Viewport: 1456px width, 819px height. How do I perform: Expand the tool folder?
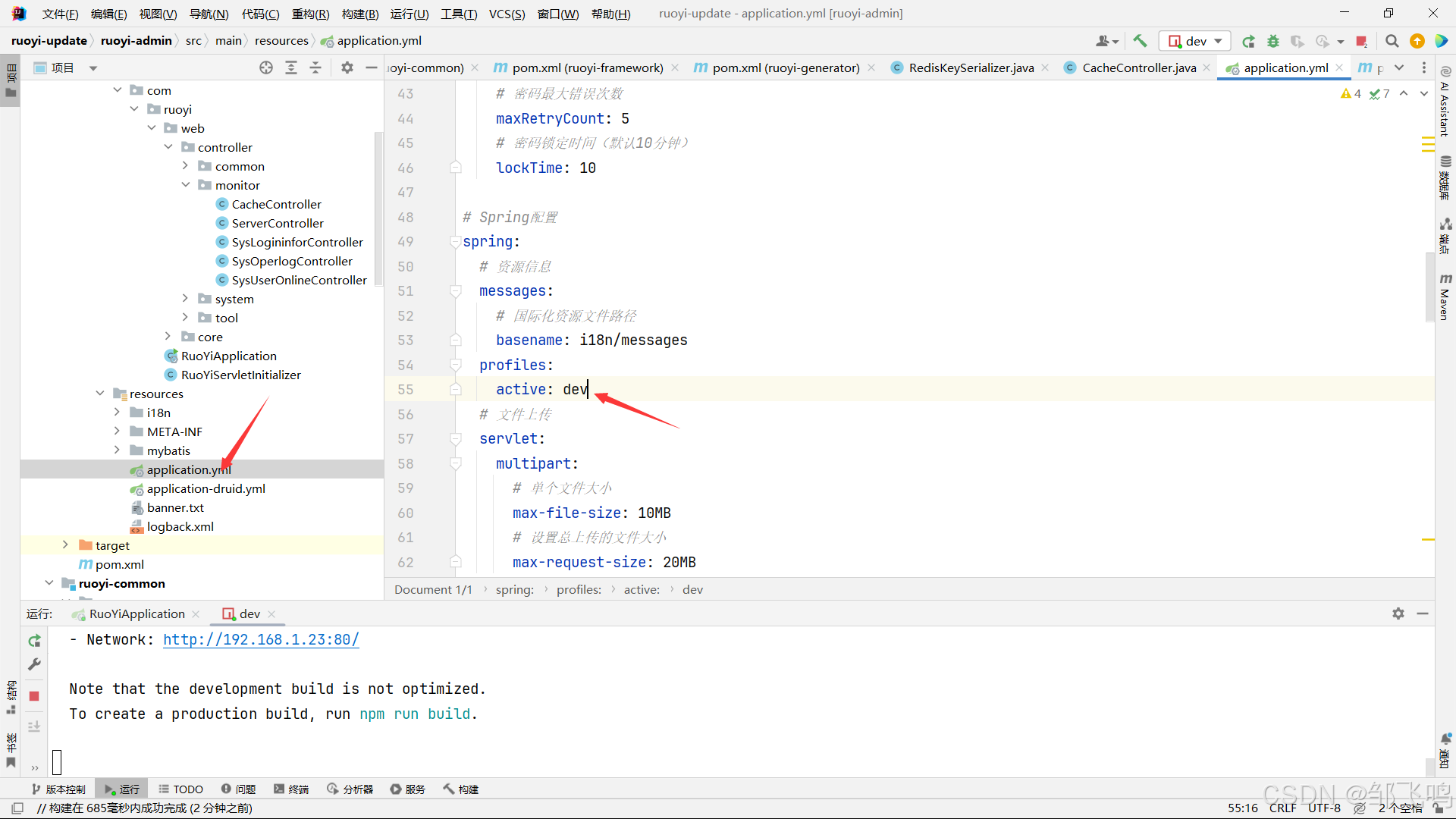[186, 318]
